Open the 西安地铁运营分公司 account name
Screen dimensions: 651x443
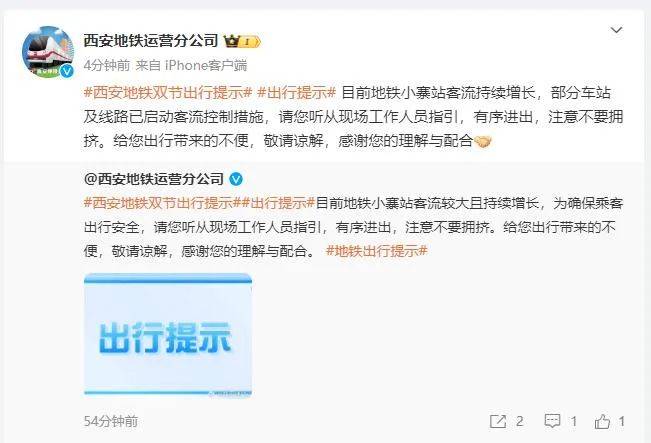tap(151, 41)
